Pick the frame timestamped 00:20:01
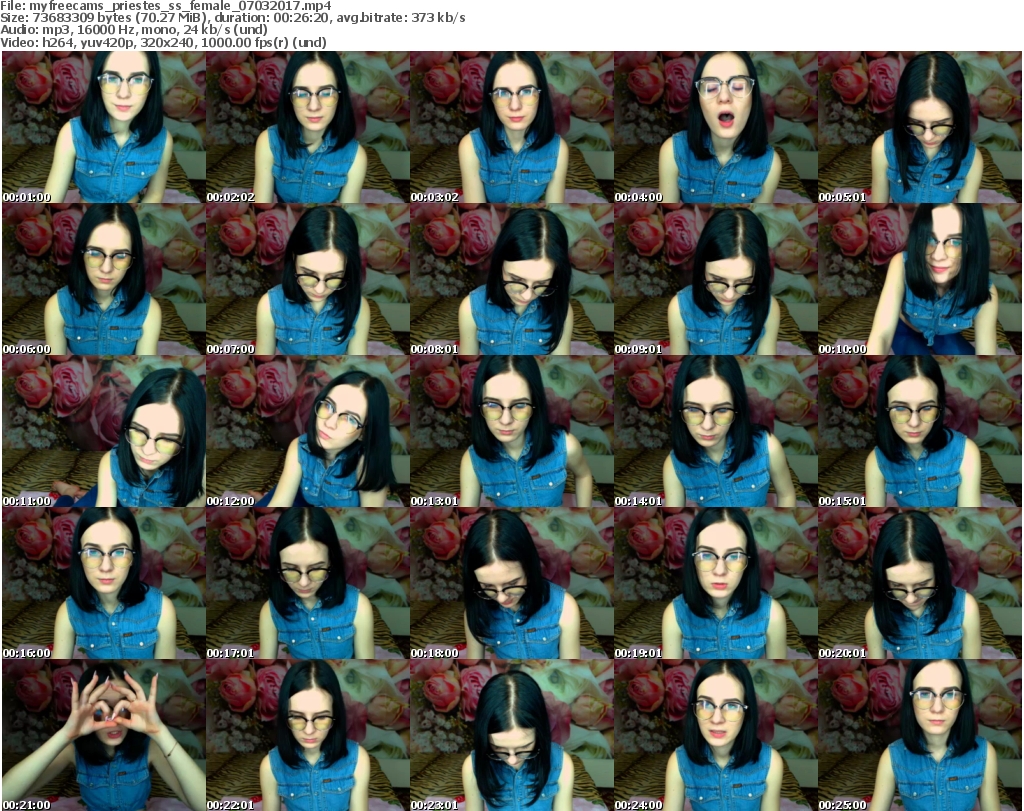Viewport: 1024px width, 811px height. click(920, 583)
